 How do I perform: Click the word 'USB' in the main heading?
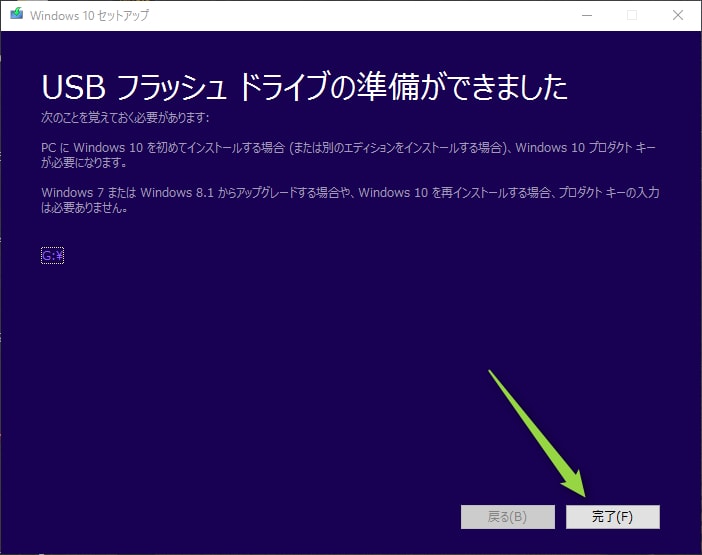pos(72,88)
